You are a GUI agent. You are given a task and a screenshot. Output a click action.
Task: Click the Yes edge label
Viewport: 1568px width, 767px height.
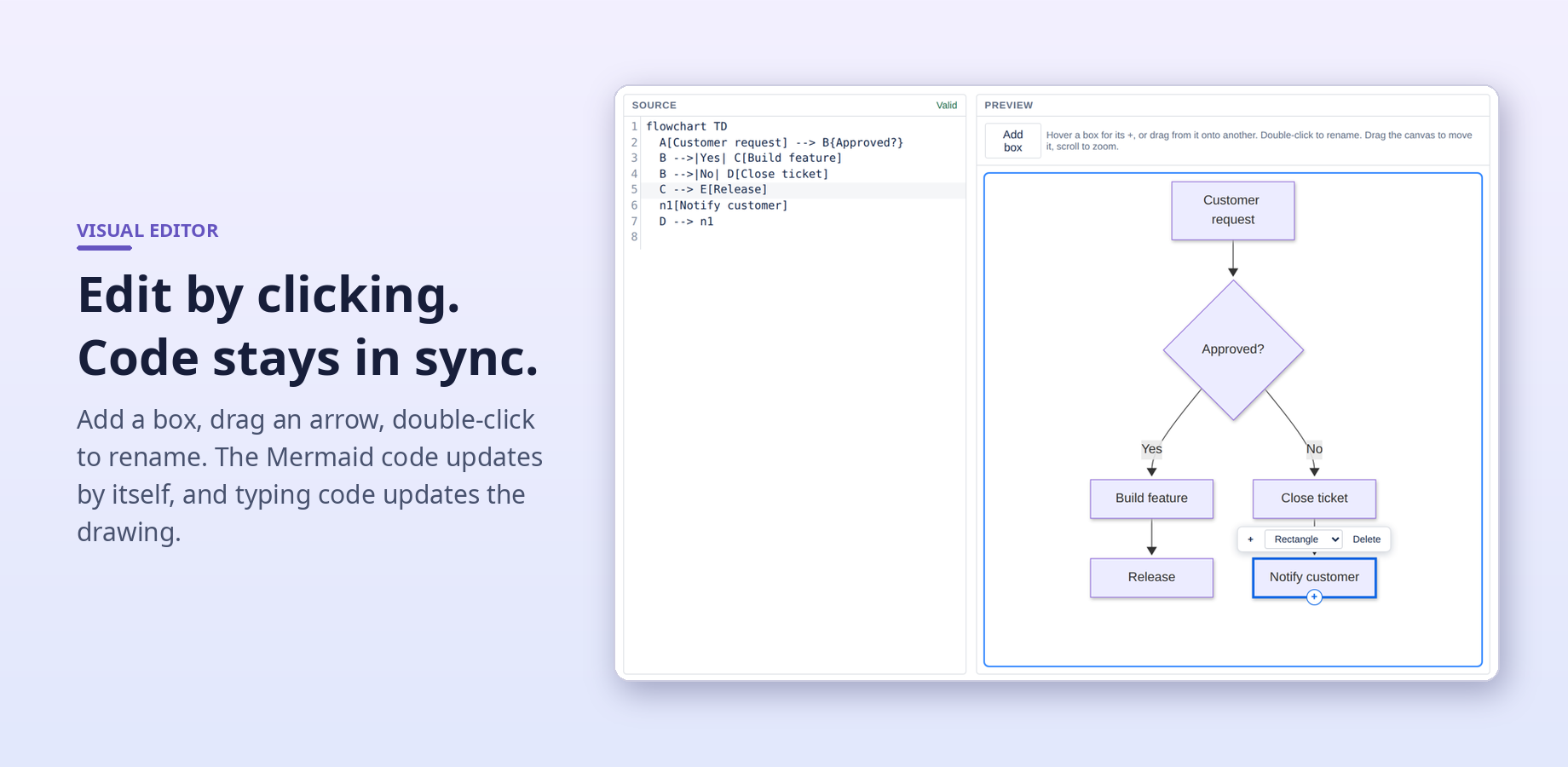(1151, 449)
